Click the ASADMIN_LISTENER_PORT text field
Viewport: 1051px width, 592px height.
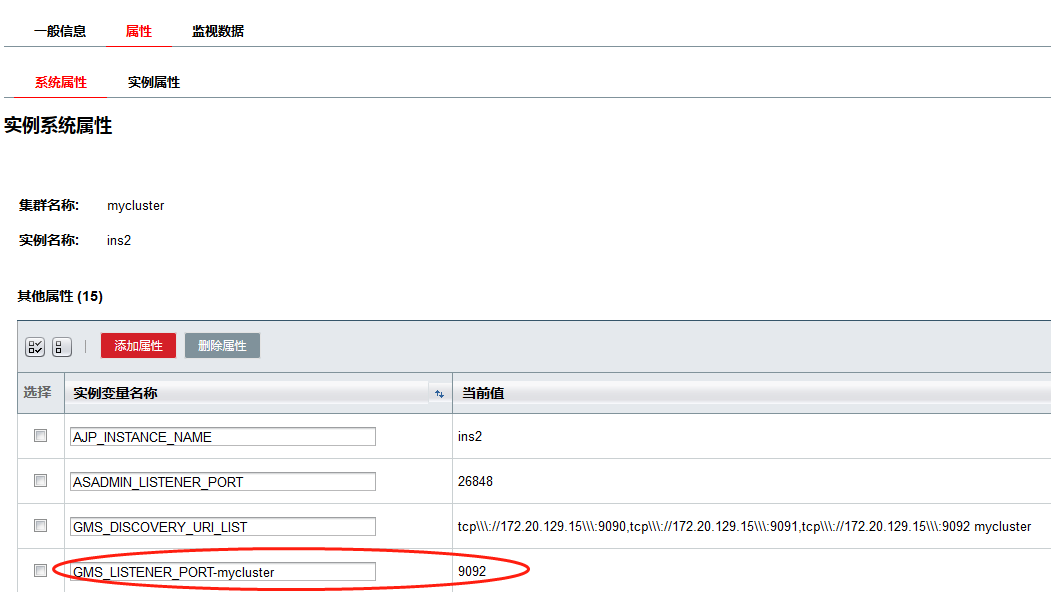pyautogui.click(x=223, y=482)
